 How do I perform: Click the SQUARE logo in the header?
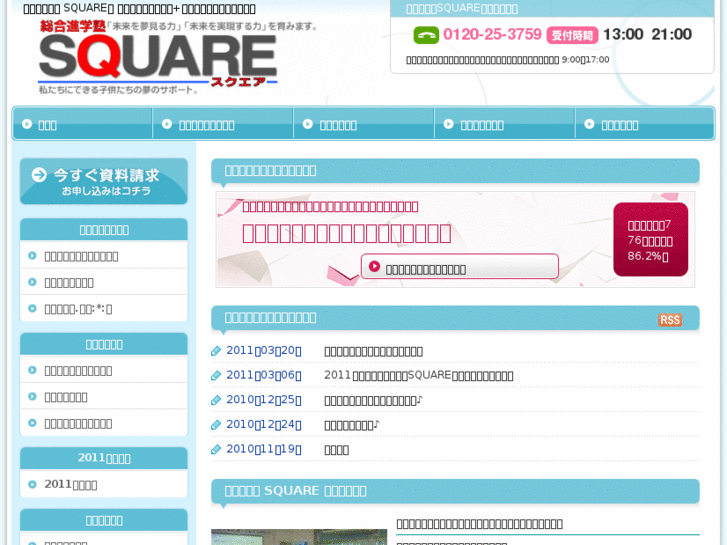pyautogui.click(x=158, y=56)
